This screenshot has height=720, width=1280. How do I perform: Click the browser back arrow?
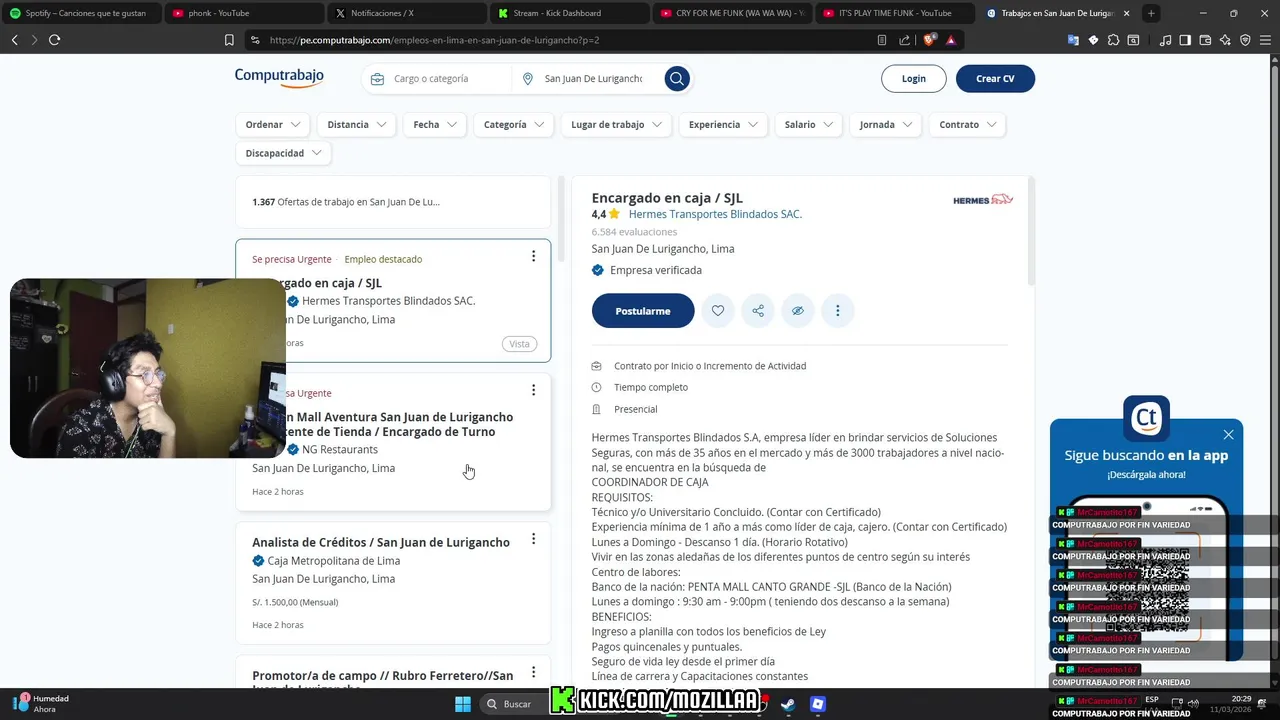pos(15,40)
